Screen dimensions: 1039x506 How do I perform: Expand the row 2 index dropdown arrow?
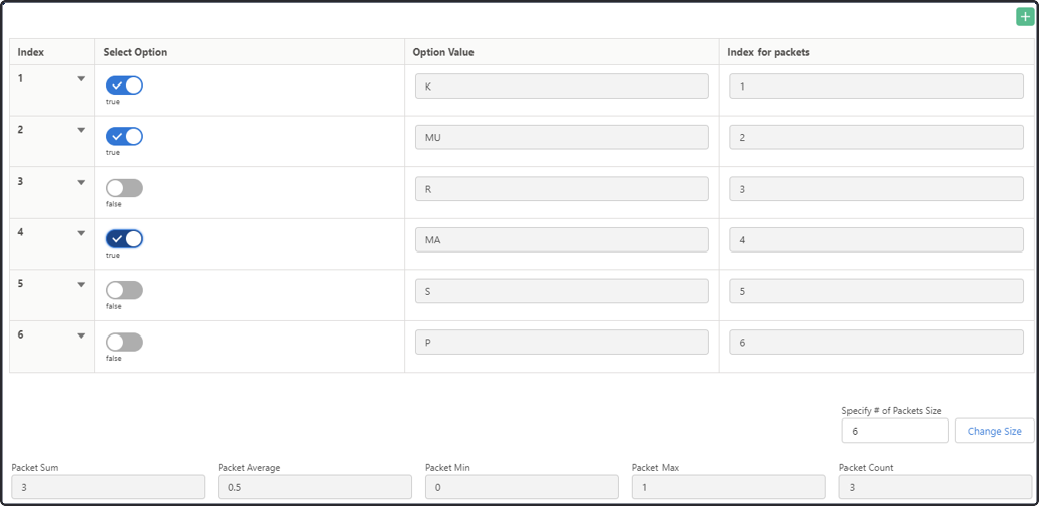(x=82, y=130)
